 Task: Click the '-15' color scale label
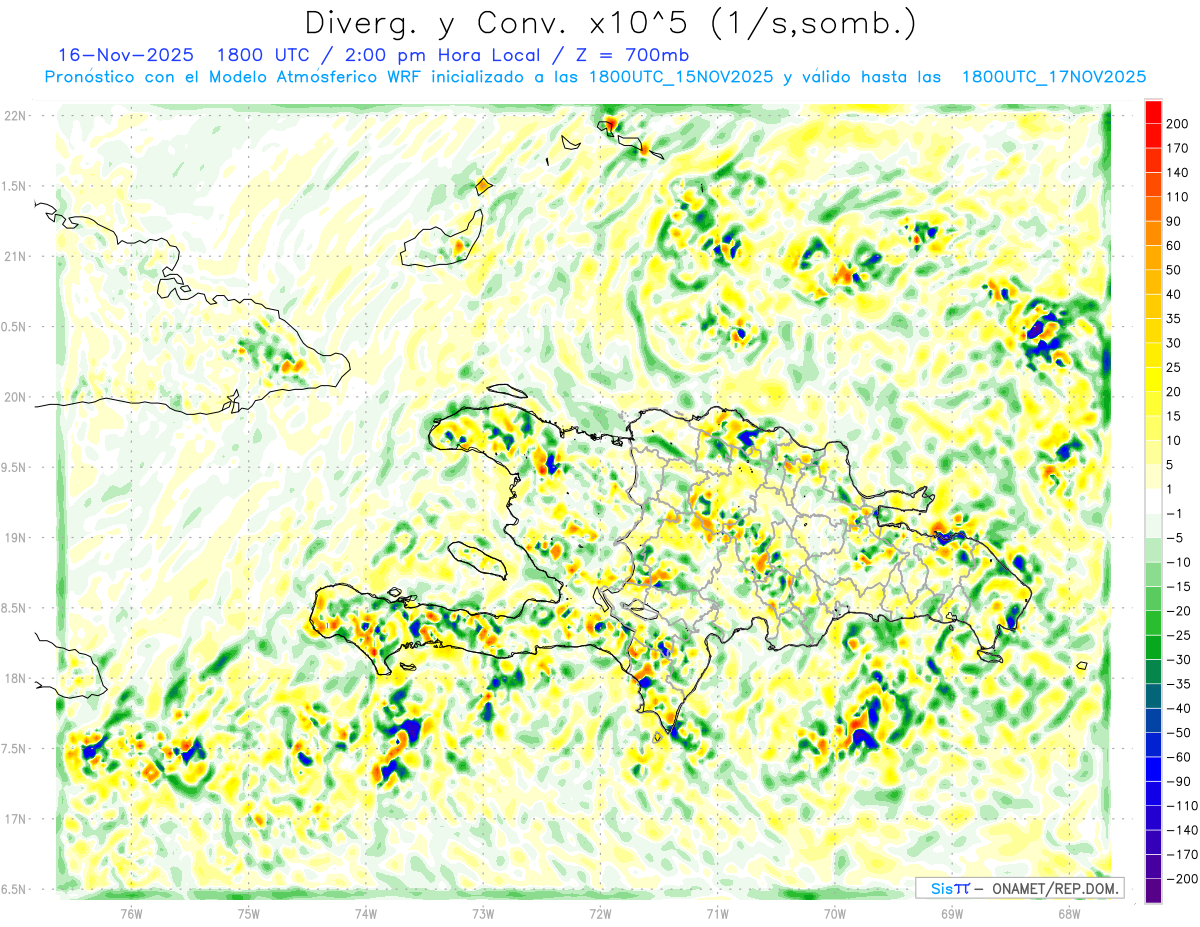(x=1179, y=586)
